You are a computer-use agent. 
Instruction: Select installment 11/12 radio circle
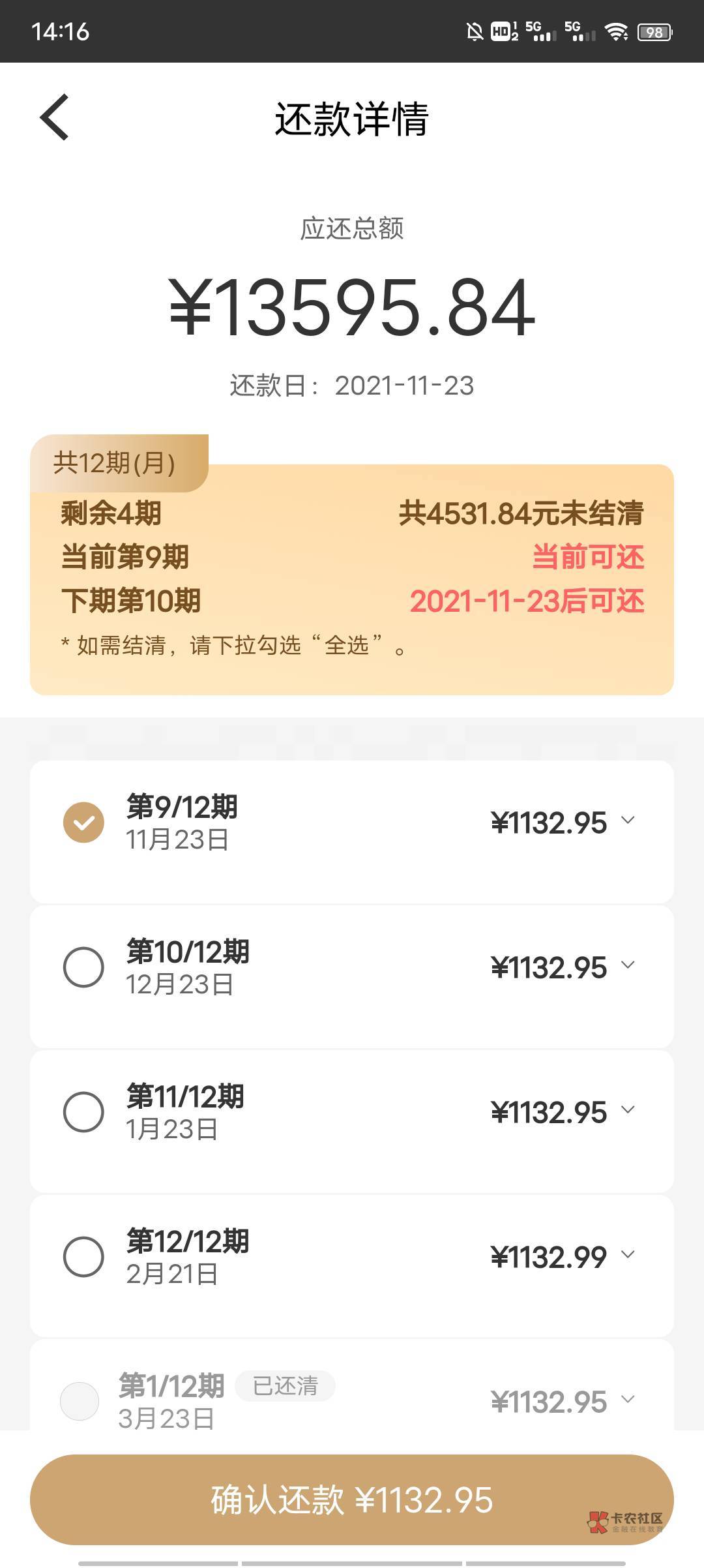pos(83,1111)
